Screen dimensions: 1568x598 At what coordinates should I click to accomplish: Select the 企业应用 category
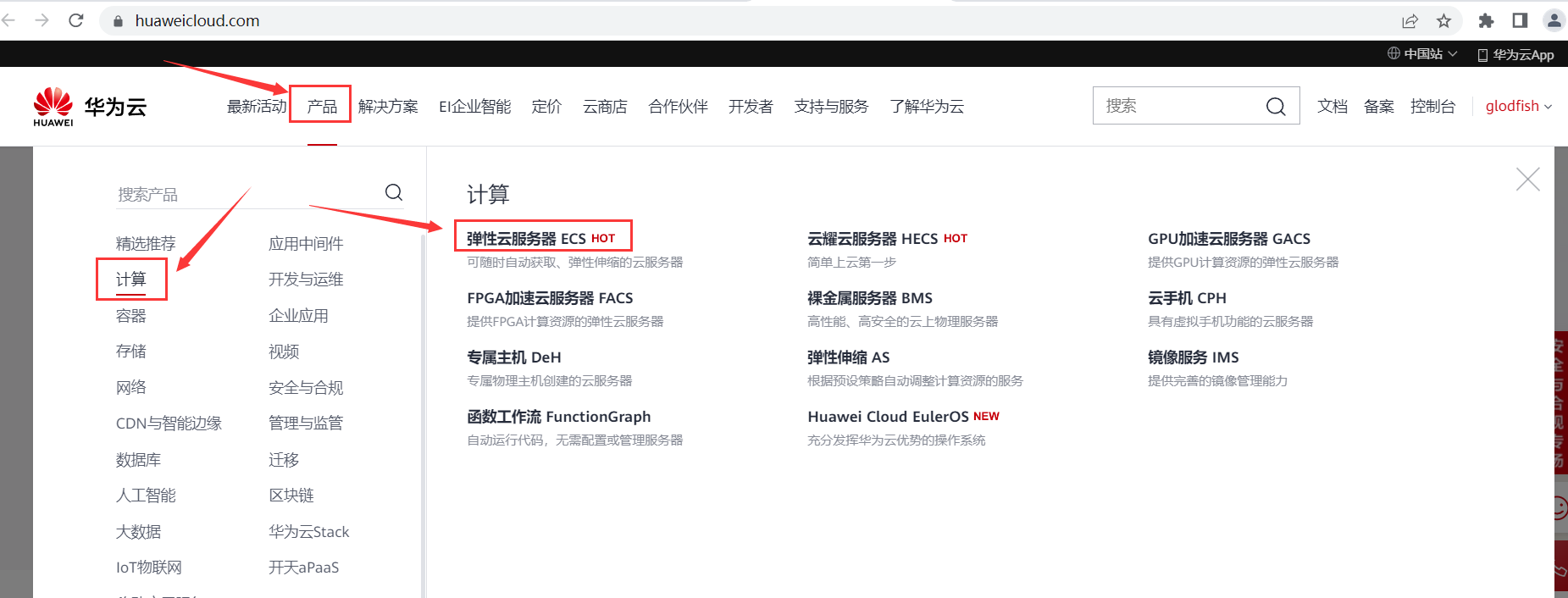(x=298, y=316)
